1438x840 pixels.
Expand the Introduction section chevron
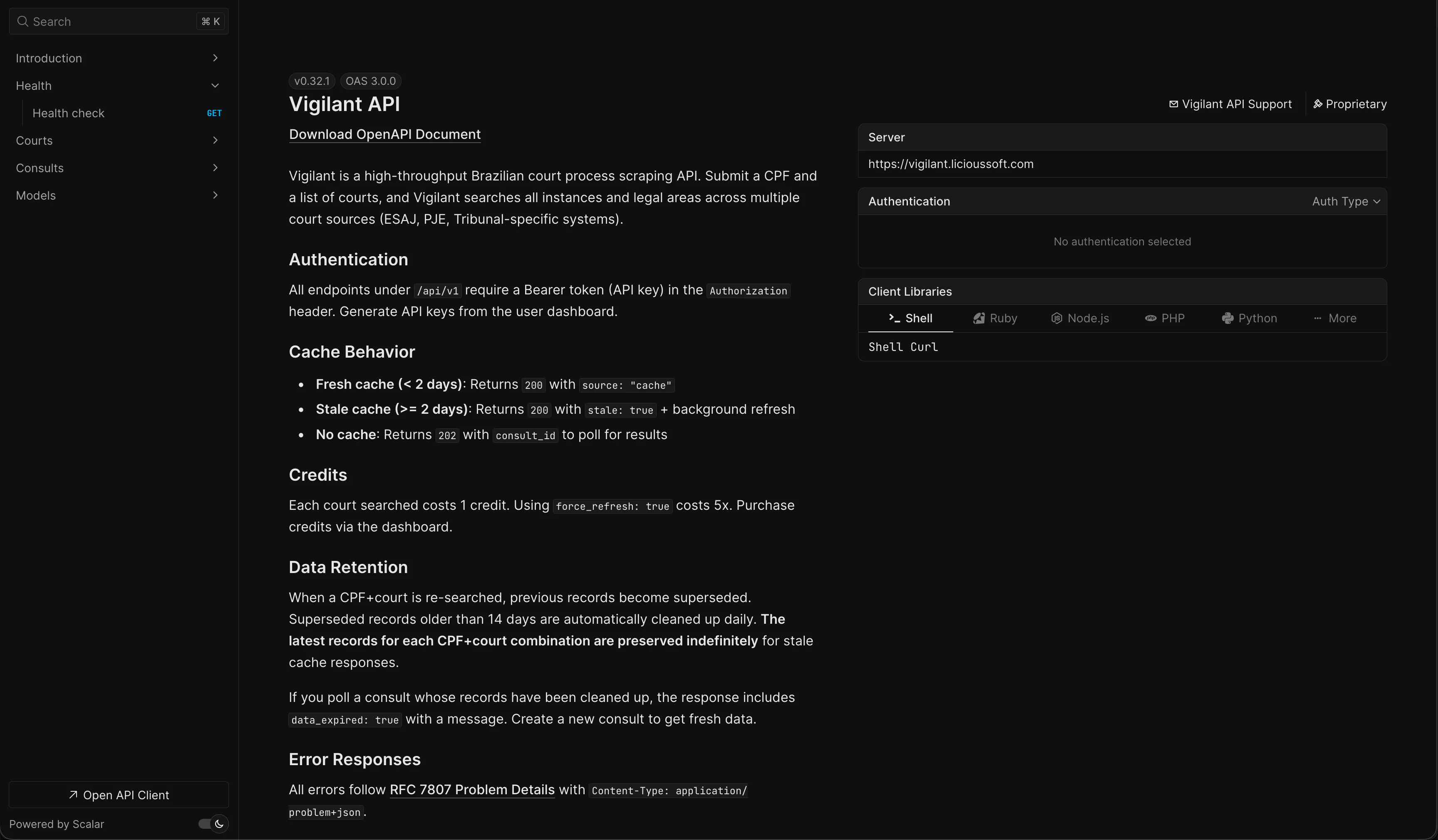(x=215, y=58)
